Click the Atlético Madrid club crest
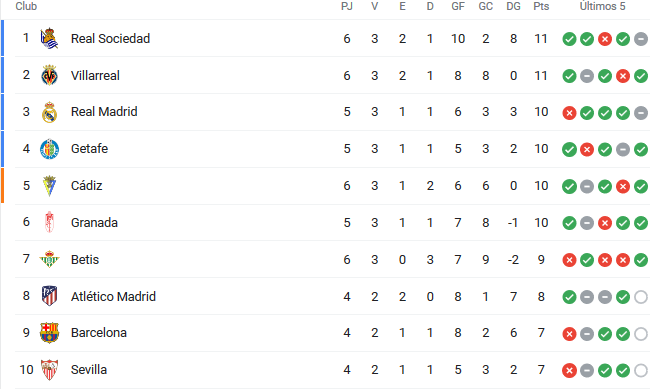Screen dimensions: 664x389 [x=49, y=296]
